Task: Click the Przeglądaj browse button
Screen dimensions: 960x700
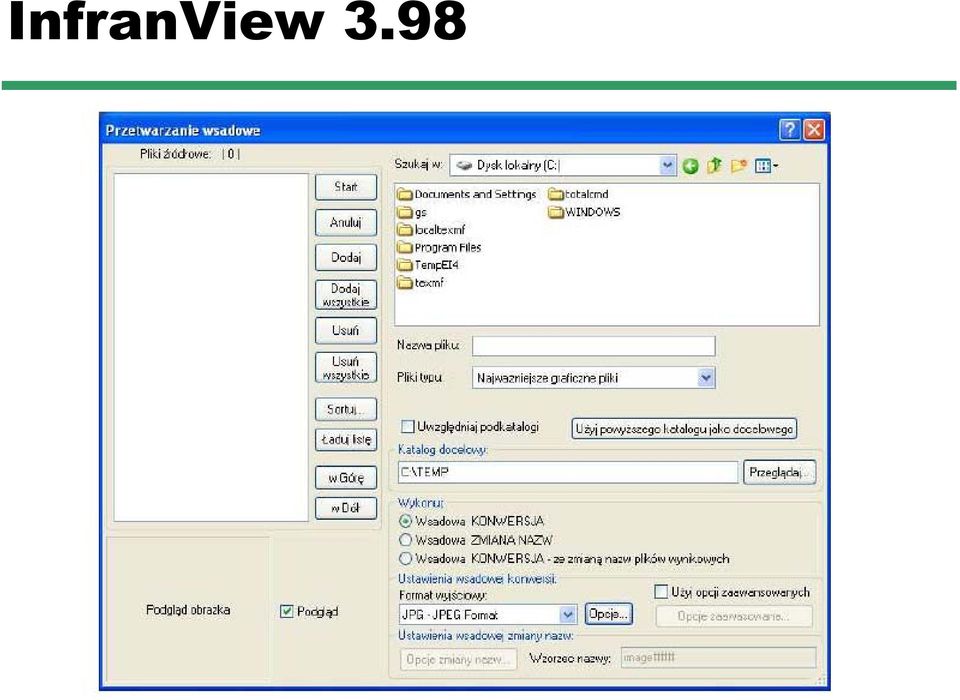Action: coord(779,472)
